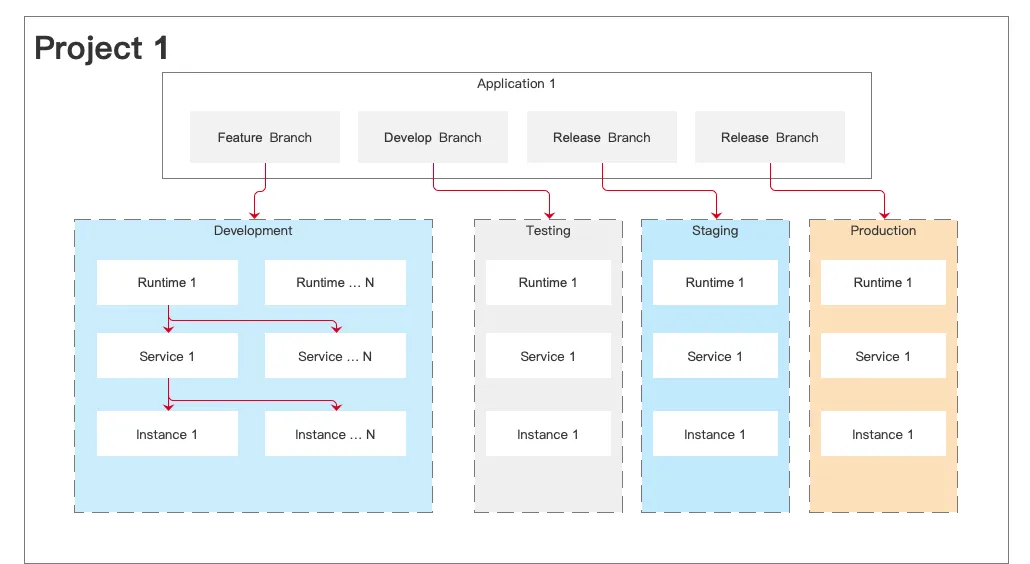Click Service 1 inside the Development panel

point(167,357)
